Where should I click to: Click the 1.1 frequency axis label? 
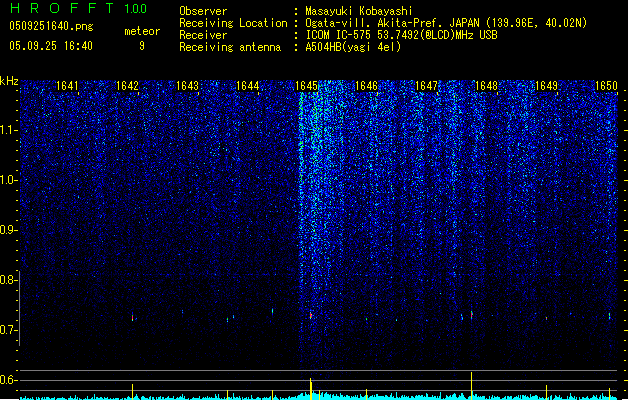click(8, 130)
